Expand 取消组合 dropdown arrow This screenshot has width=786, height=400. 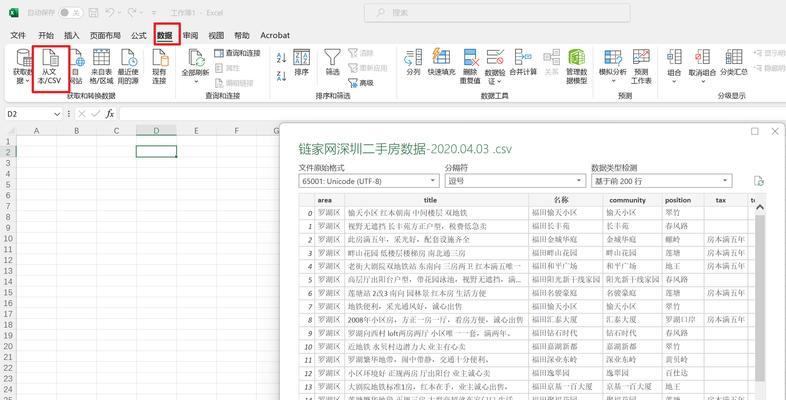coord(702,81)
